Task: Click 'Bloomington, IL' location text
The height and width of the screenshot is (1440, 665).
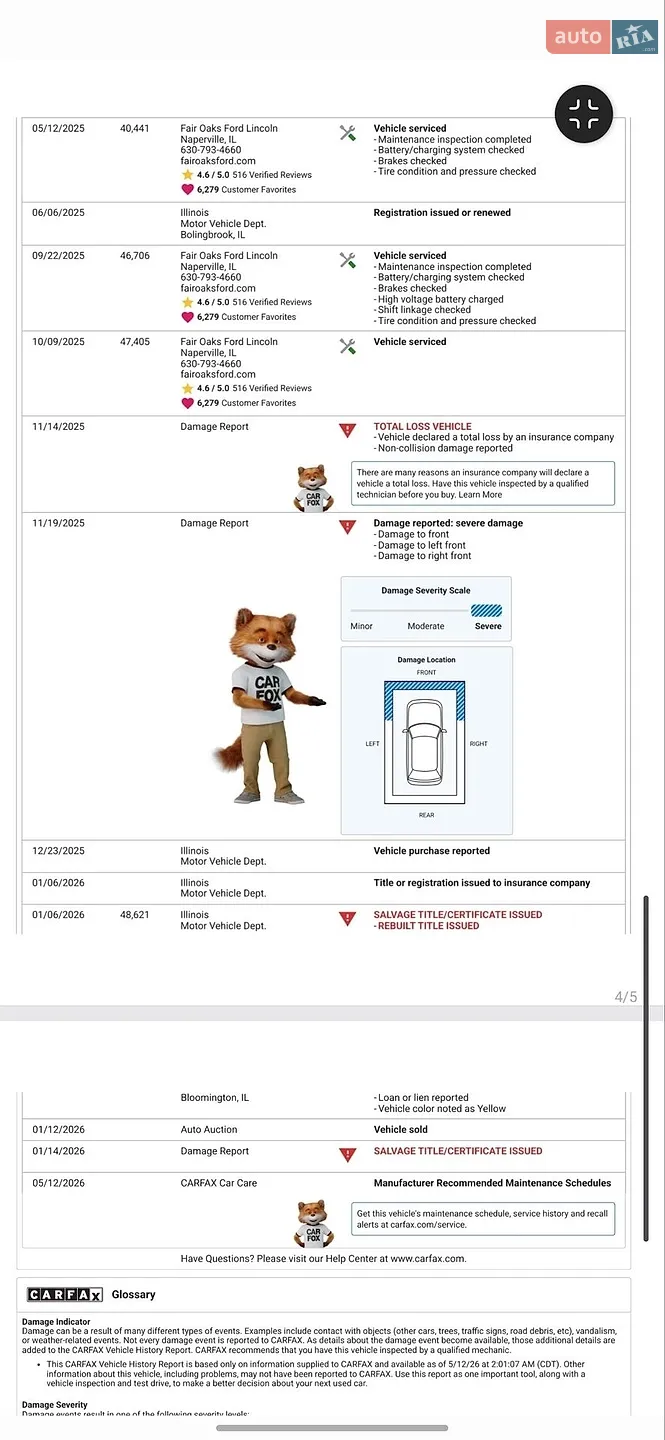Action: [215, 1098]
